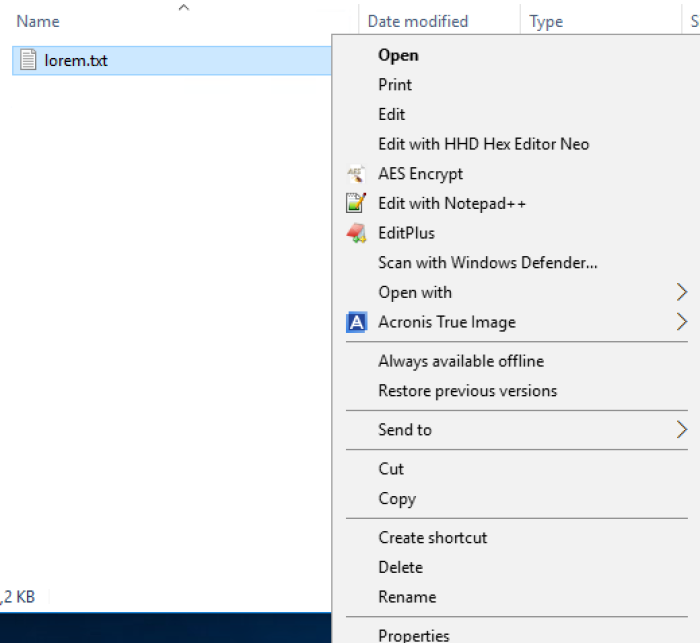Image resolution: width=700 pixels, height=643 pixels.
Task: Click the AES Encrypt icon
Action: click(x=356, y=174)
